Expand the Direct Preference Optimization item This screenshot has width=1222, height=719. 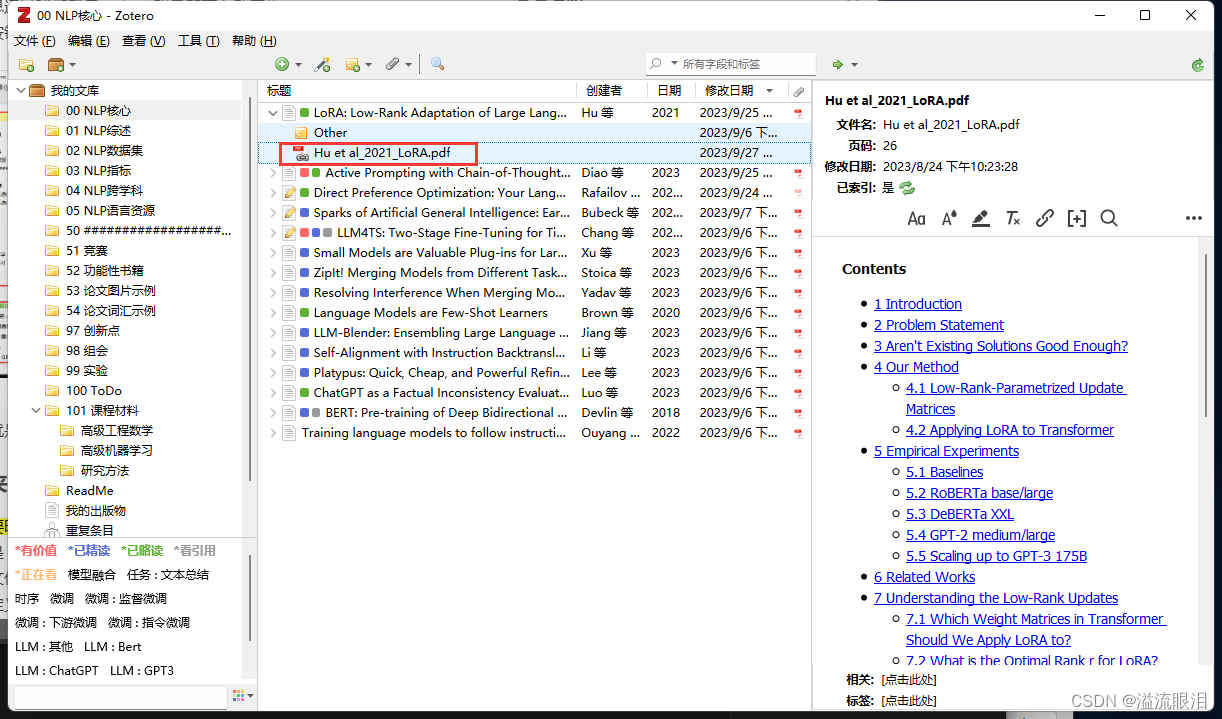(x=273, y=193)
